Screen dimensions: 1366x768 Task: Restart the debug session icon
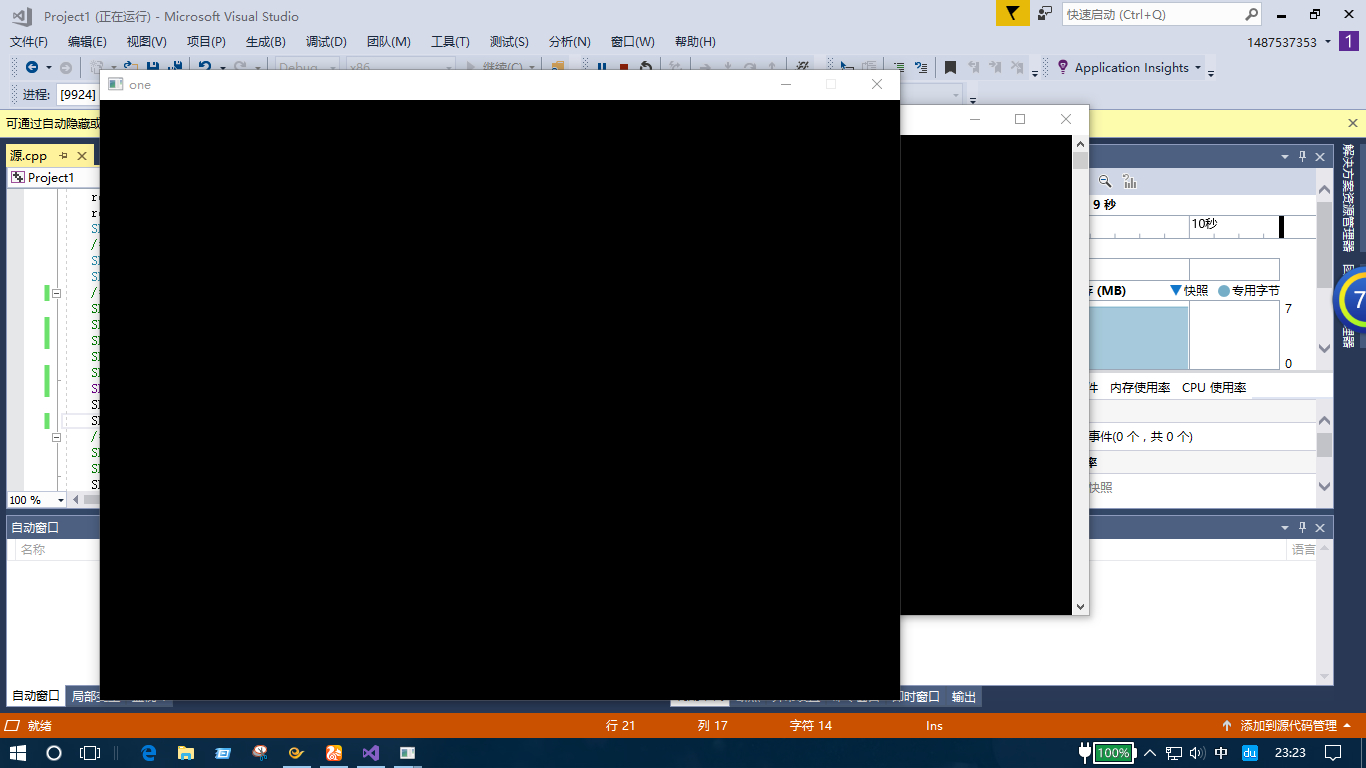pos(646,67)
